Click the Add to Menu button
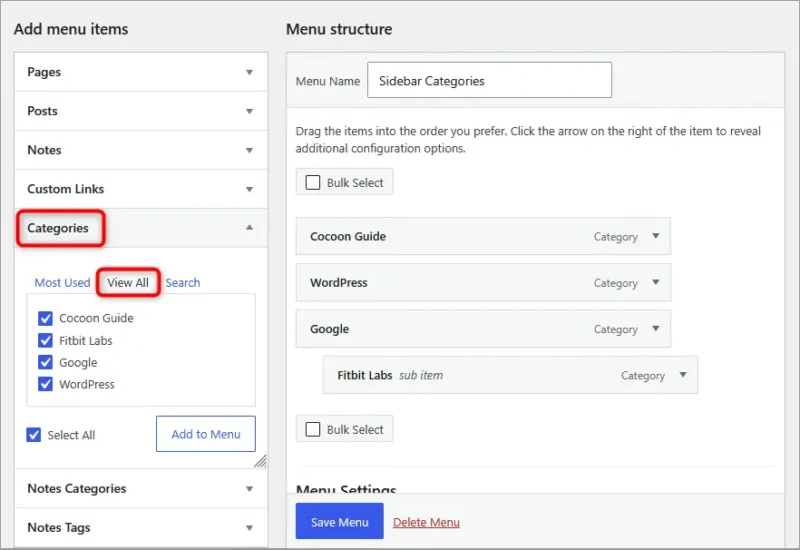 pyautogui.click(x=206, y=434)
